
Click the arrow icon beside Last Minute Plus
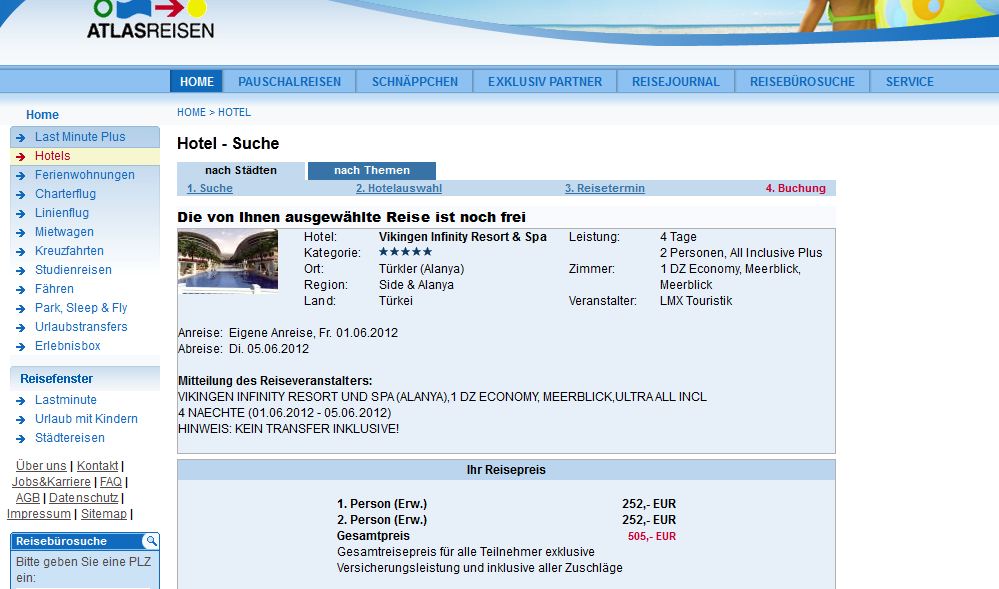[20, 138]
